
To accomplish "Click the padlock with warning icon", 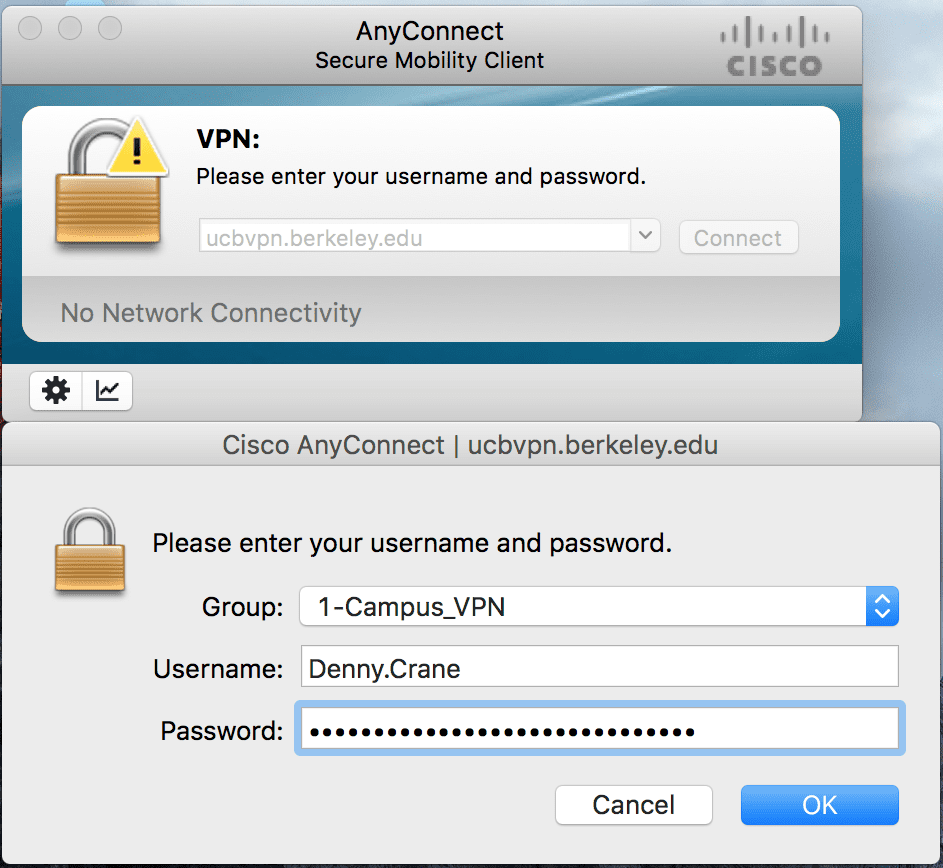I will click(109, 182).
